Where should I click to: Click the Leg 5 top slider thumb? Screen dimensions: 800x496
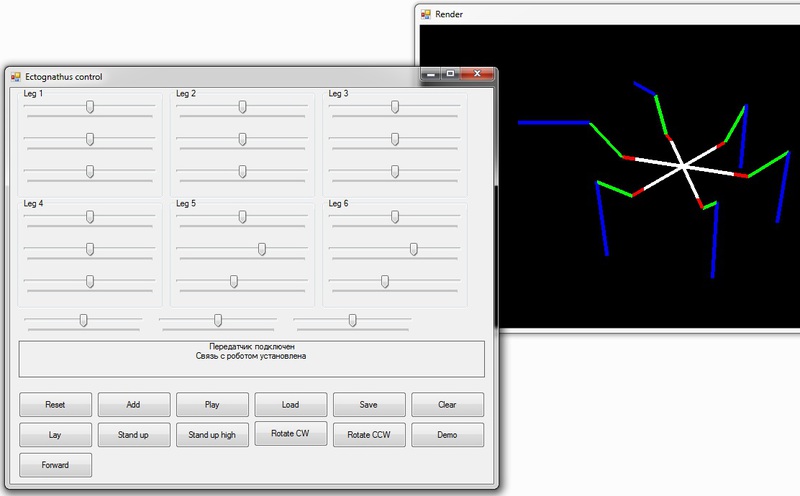tap(242, 217)
